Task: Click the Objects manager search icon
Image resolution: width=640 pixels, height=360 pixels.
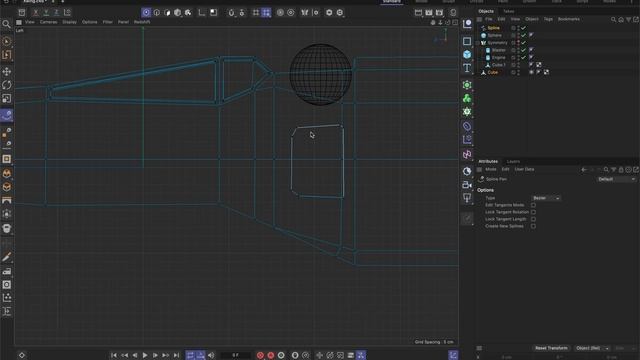Action: coord(613,19)
